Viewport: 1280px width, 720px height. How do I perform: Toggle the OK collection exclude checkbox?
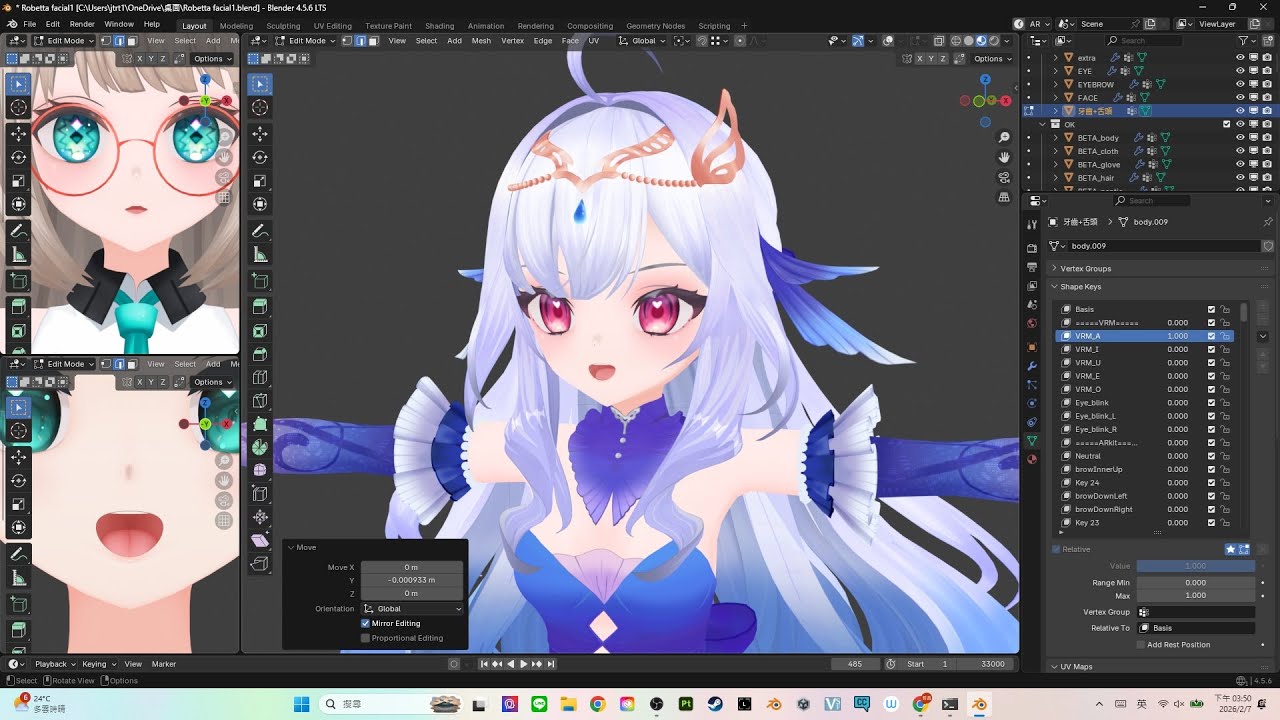[x=1227, y=124]
